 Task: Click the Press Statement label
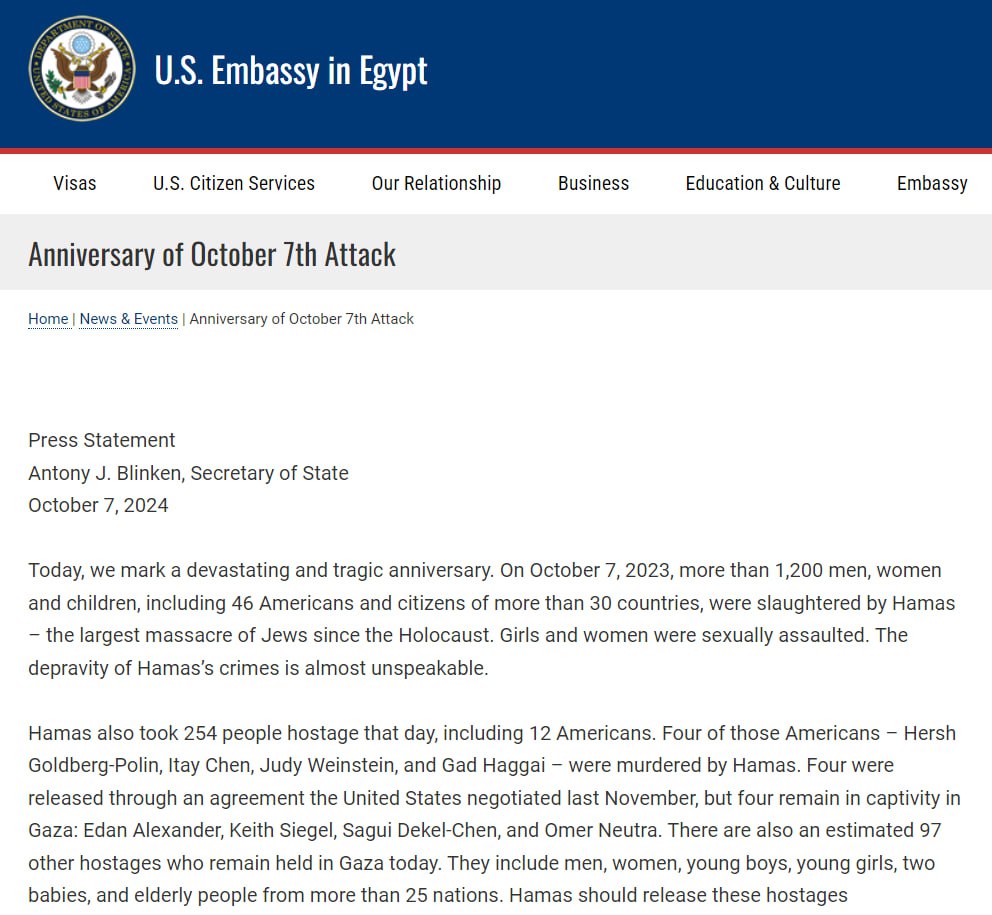(x=102, y=440)
